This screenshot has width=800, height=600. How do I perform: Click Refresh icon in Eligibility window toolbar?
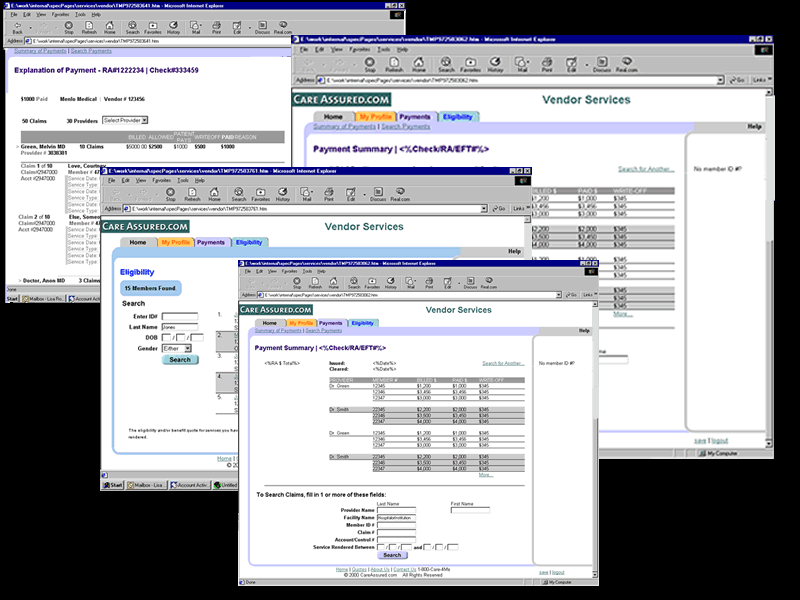pos(192,194)
